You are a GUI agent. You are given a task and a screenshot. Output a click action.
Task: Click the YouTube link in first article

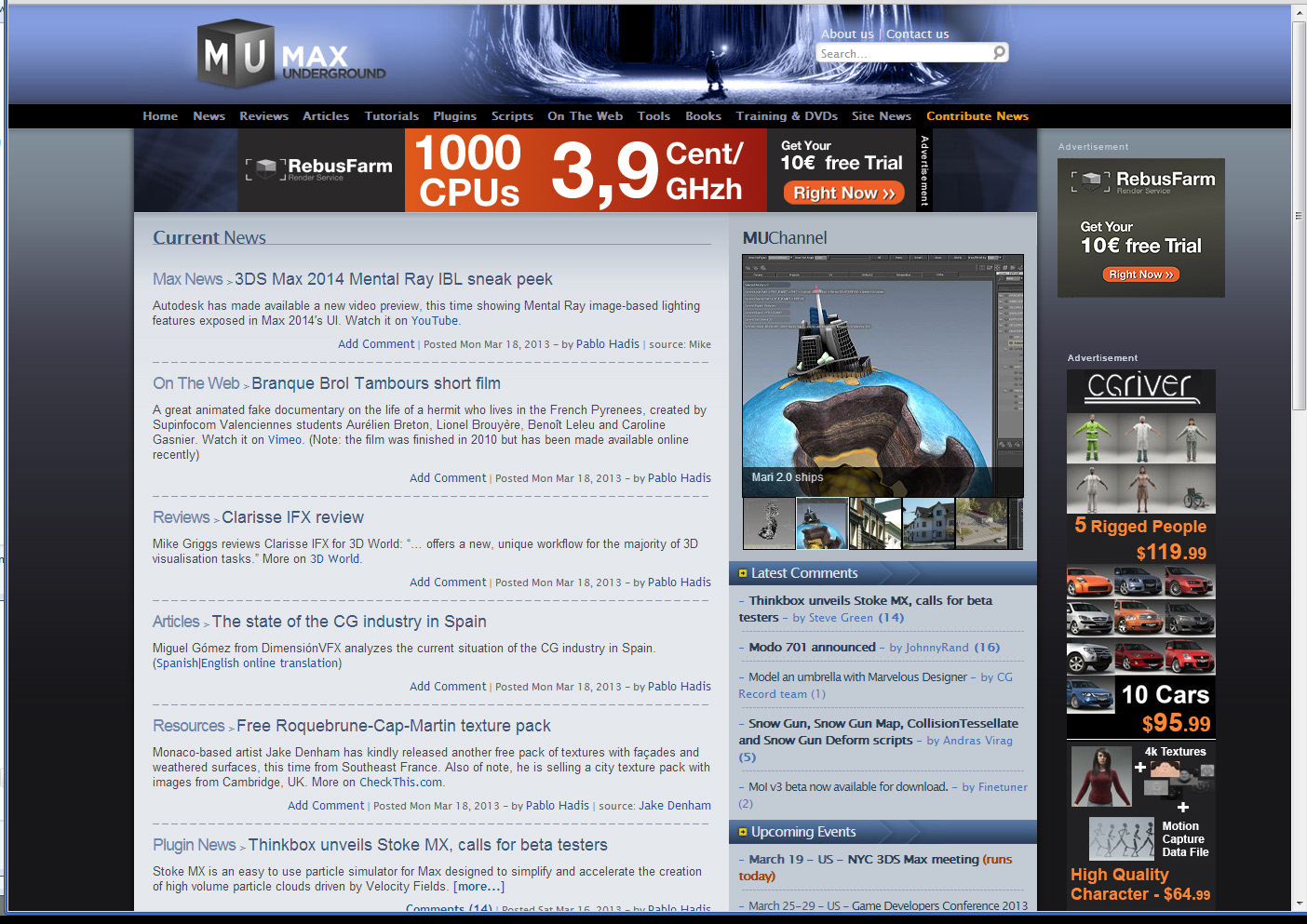pos(435,321)
